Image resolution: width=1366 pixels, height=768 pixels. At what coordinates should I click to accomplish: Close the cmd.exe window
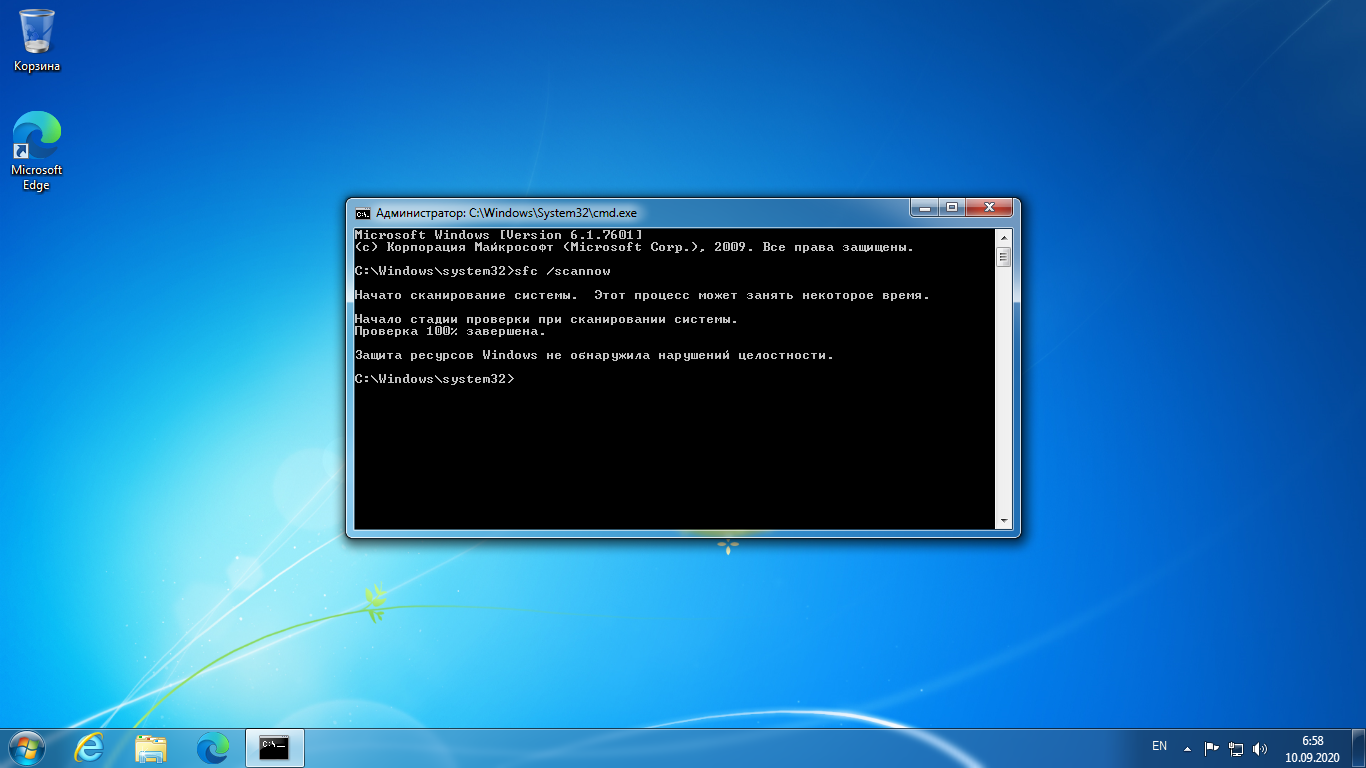click(989, 207)
